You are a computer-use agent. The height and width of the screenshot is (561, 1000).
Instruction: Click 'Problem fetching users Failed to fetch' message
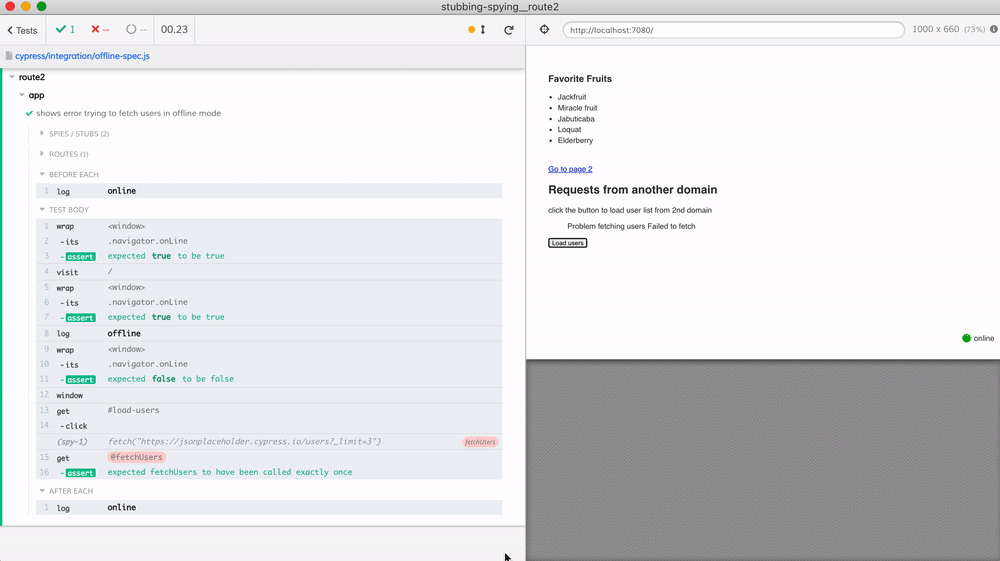(x=631, y=226)
